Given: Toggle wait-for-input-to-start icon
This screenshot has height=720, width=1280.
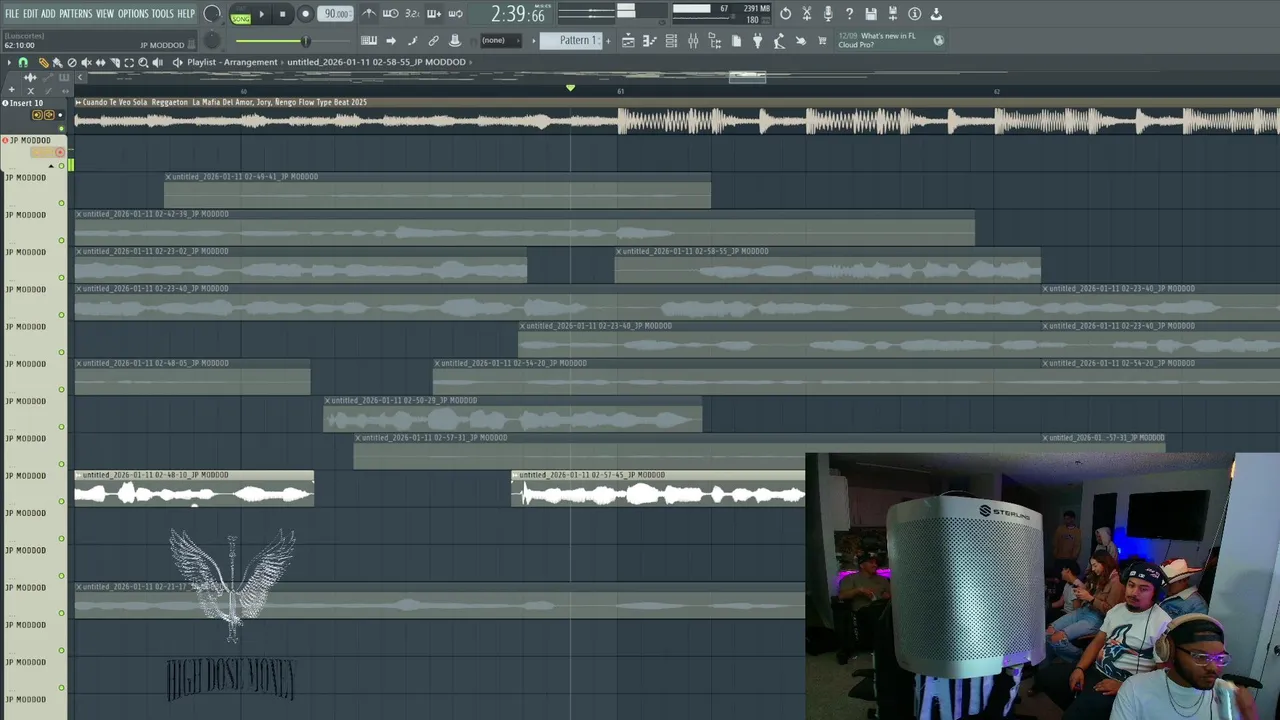Looking at the screenshot, I should (x=391, y=14).
